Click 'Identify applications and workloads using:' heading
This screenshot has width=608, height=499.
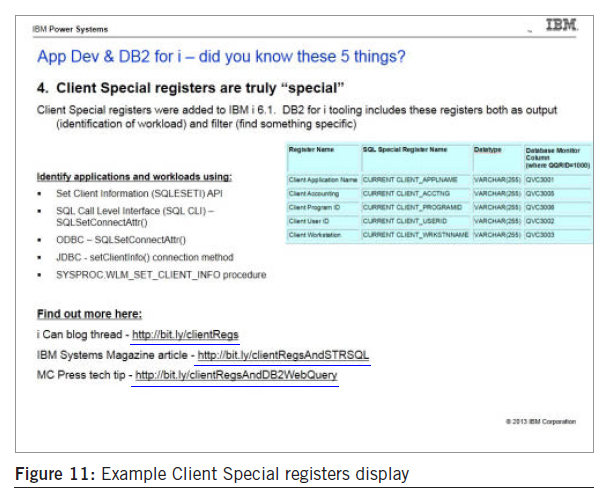tap(134, 177)
